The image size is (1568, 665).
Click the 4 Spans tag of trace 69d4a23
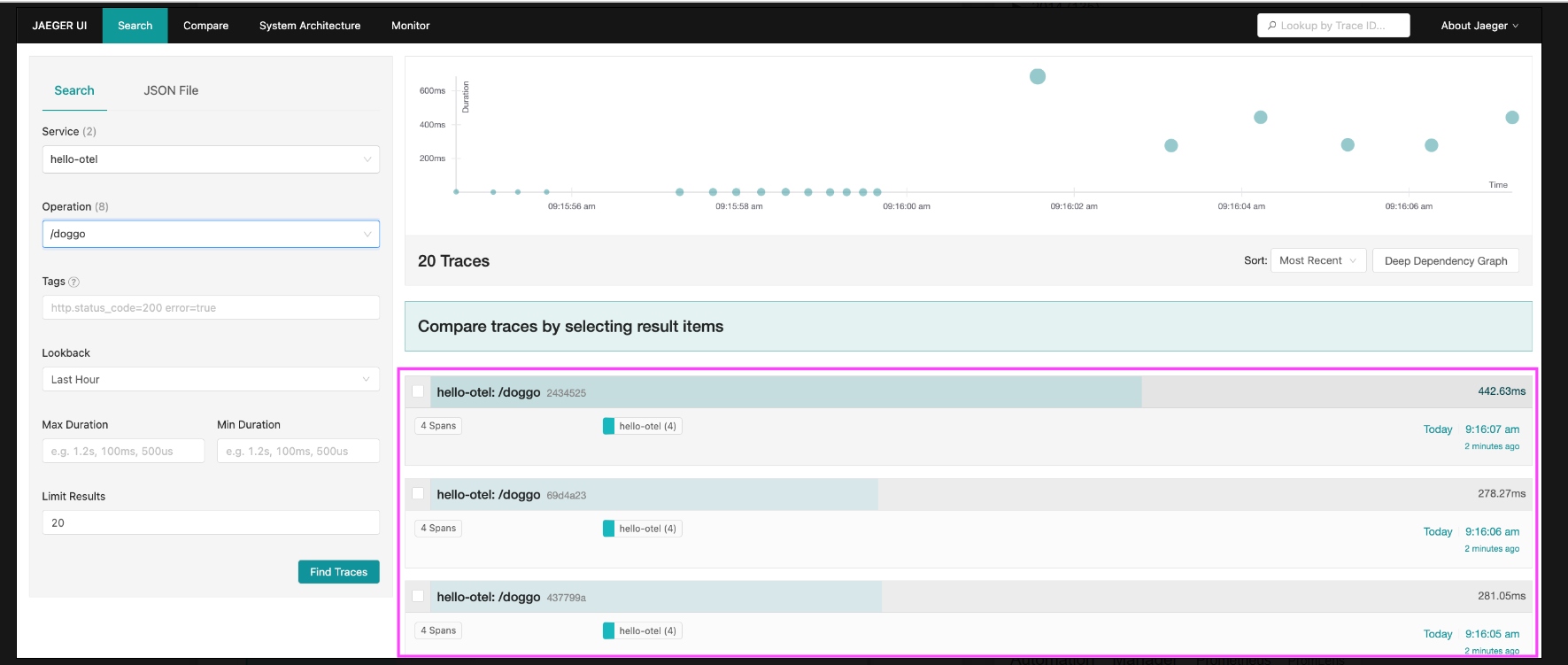click(438, 529)
